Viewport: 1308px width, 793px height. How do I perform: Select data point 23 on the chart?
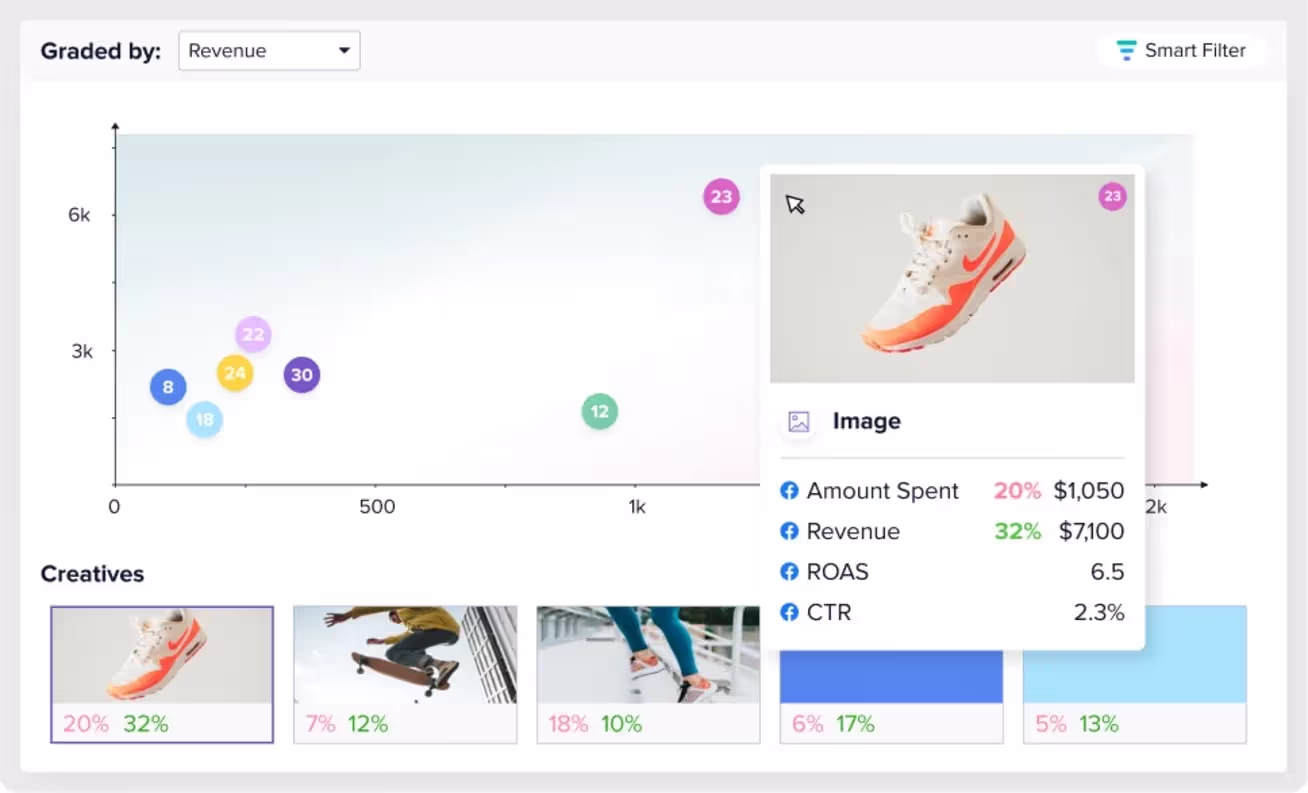pos(721,196)
